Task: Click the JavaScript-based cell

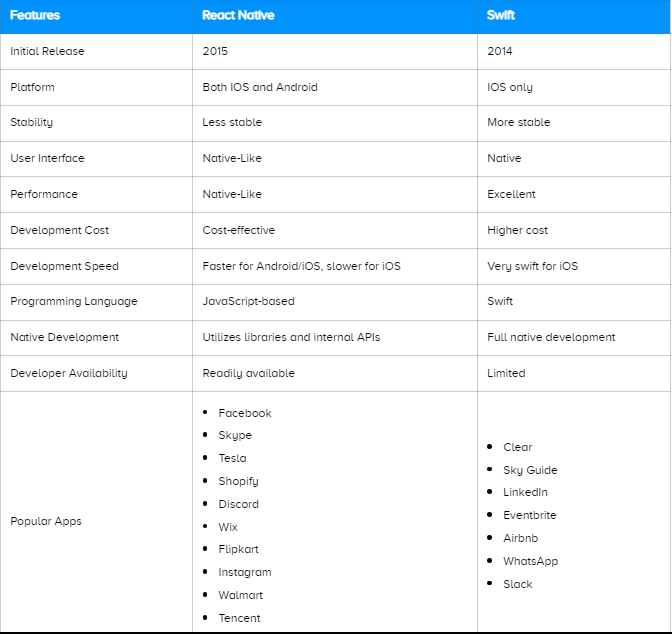Action: [x=248, y=301]
